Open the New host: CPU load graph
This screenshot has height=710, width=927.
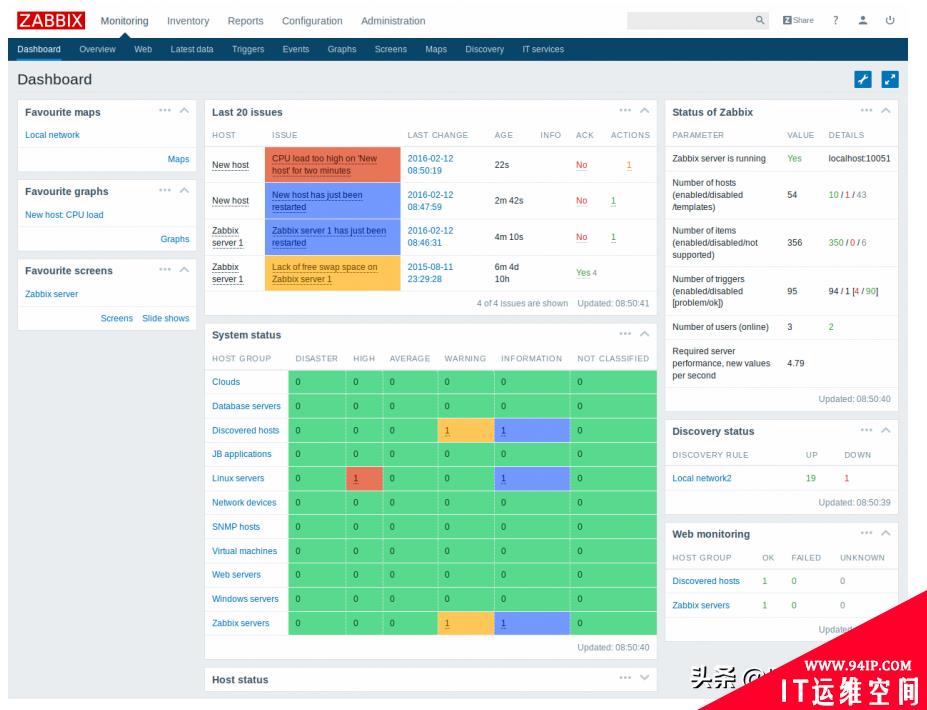[x=64, y=215]
